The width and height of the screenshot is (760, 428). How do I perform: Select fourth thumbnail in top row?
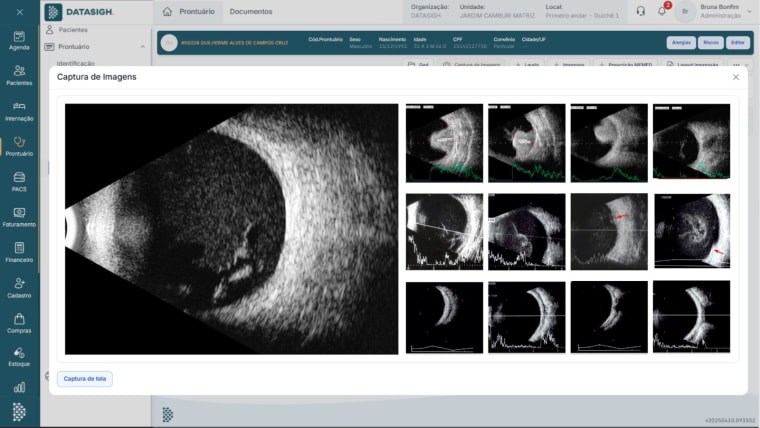692,142
